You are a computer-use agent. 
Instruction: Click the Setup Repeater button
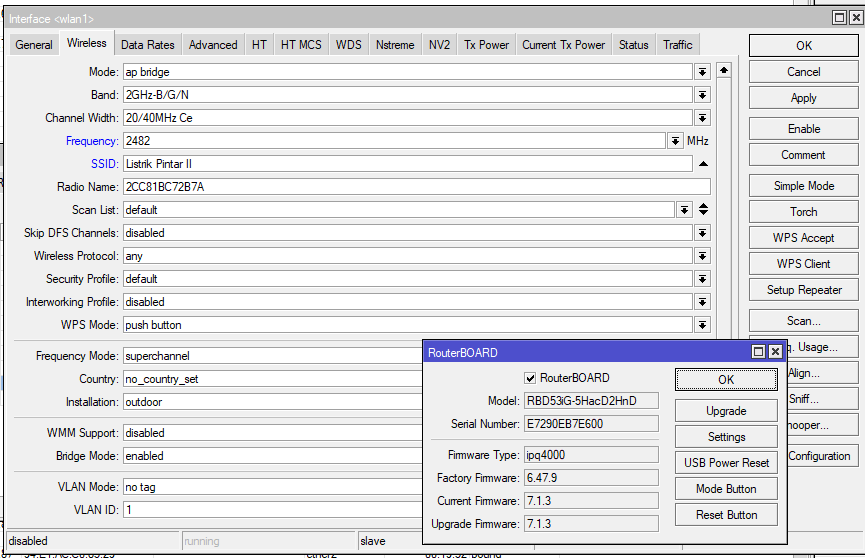coord(803,289)
